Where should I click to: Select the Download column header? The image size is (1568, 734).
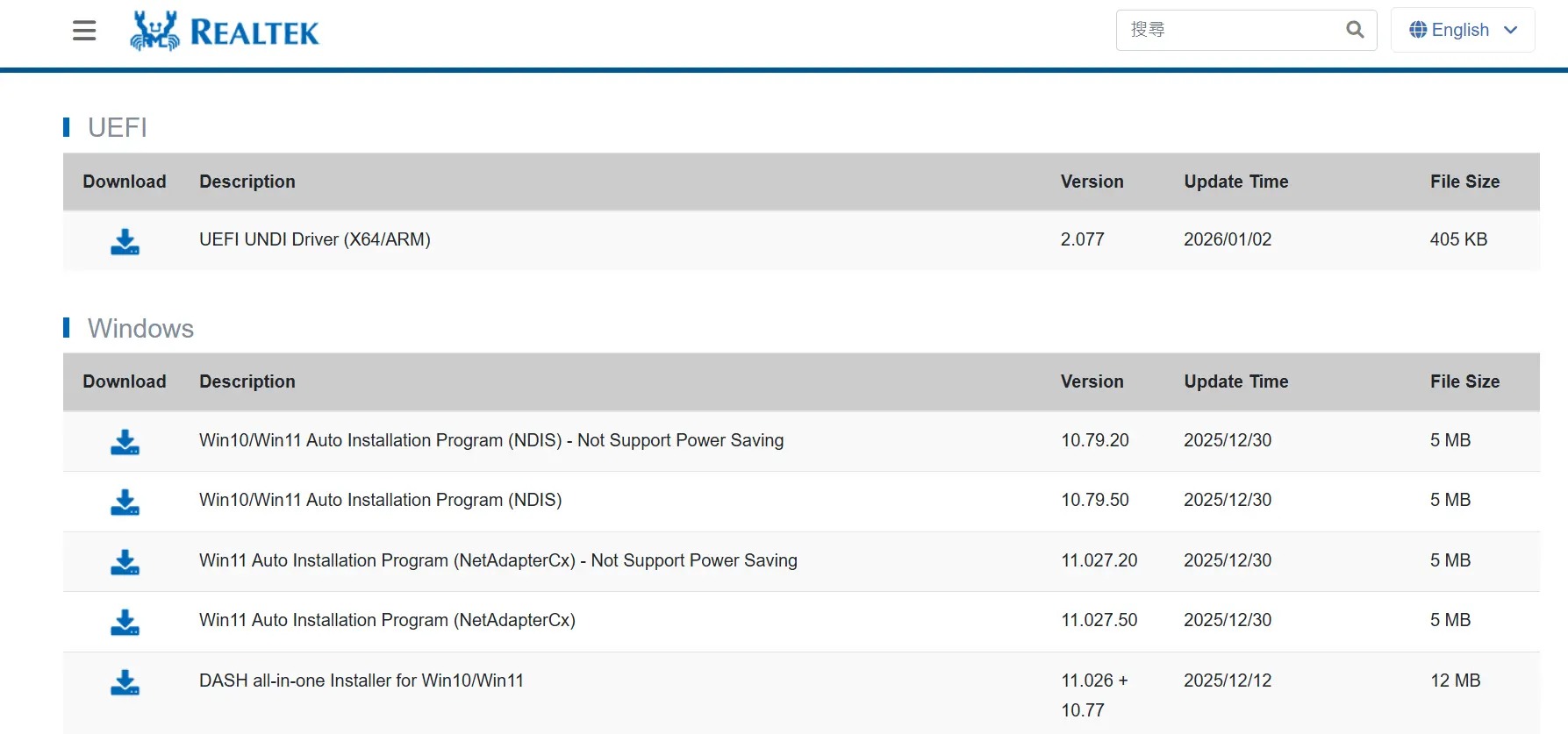click(124, 182)
